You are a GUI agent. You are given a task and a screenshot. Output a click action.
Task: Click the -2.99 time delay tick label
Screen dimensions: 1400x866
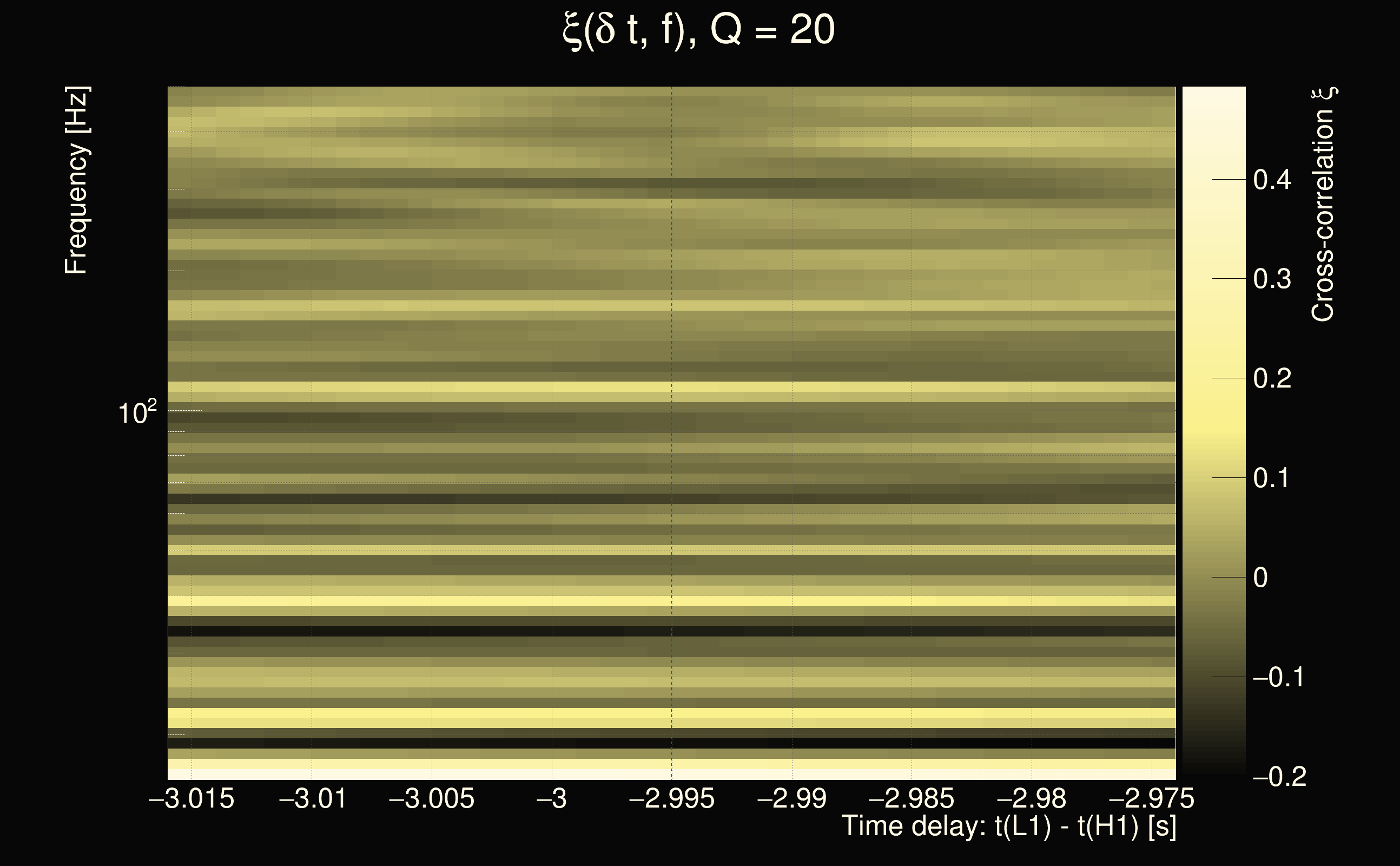(791, 798)
